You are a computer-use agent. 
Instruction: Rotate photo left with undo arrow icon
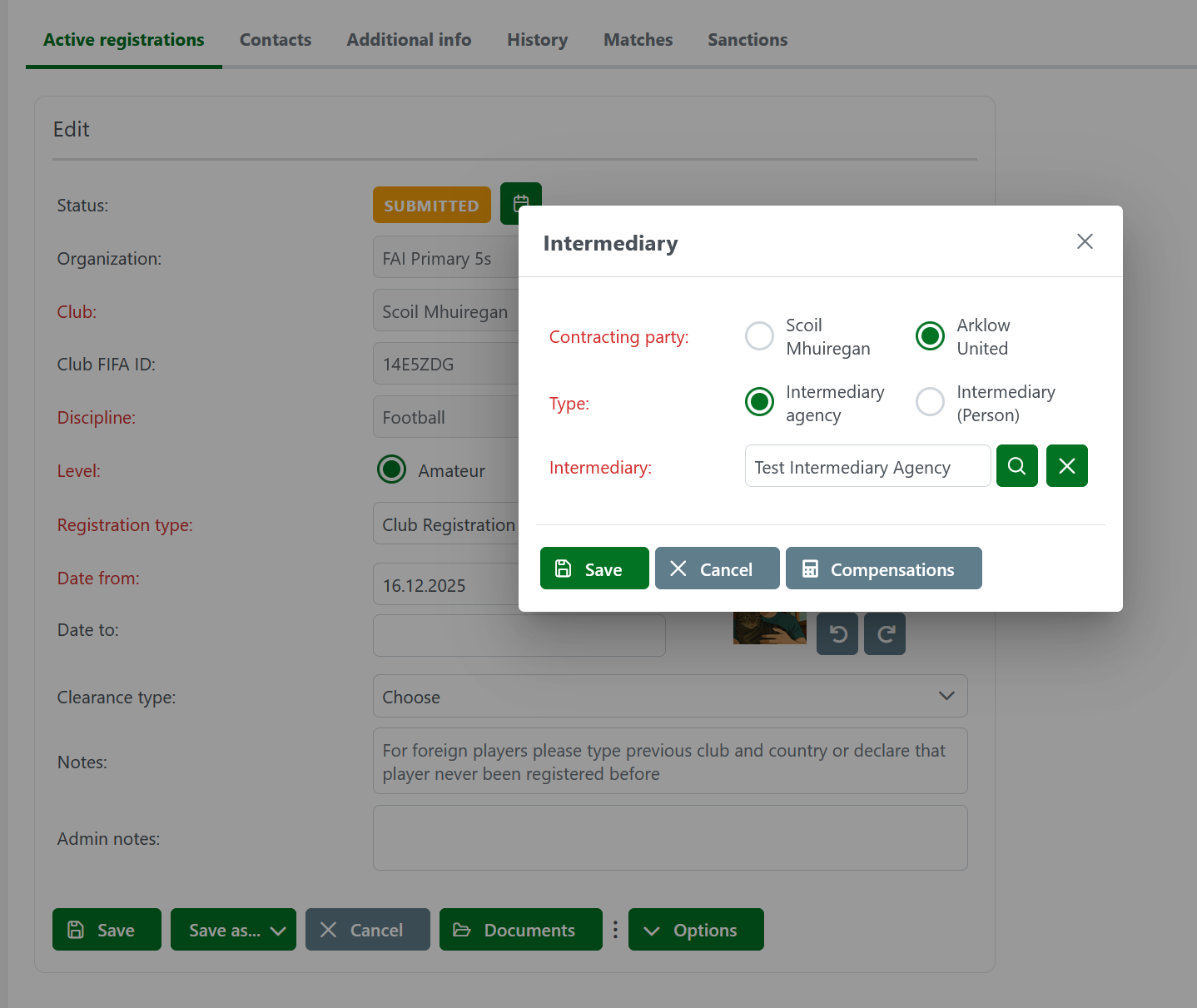coord(837,635)
